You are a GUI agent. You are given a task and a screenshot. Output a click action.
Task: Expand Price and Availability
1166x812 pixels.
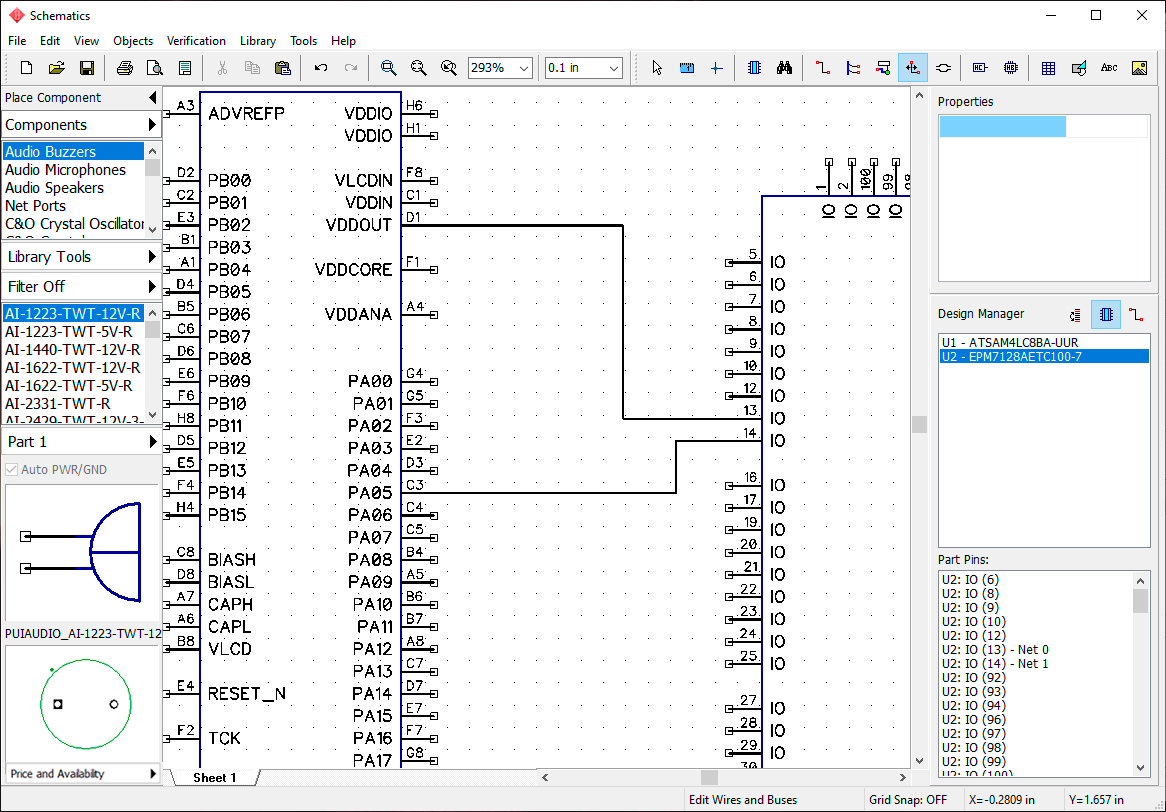[x=83, y=773]
